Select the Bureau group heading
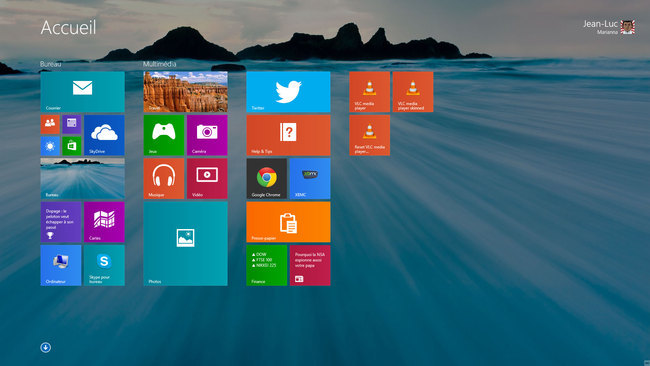This screenshot has height=366, width=650. tap(51, 64)
